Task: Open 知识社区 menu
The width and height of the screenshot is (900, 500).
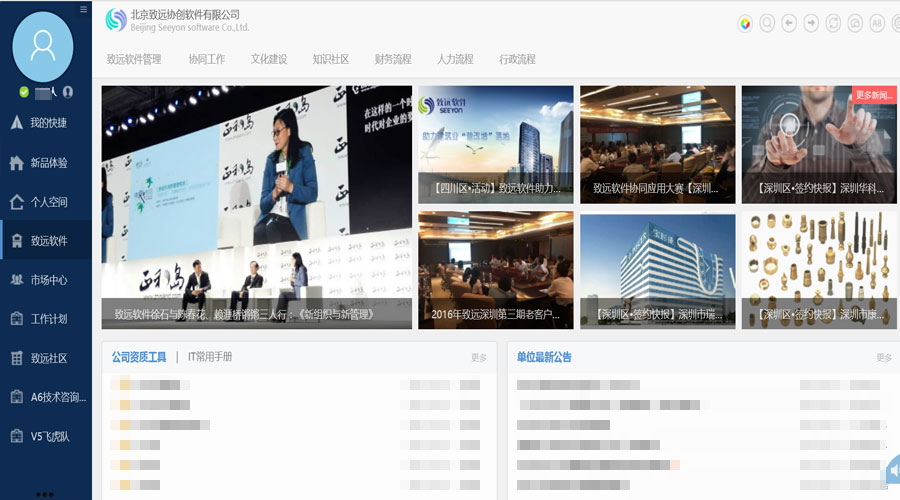Action: tap(331, 59)
